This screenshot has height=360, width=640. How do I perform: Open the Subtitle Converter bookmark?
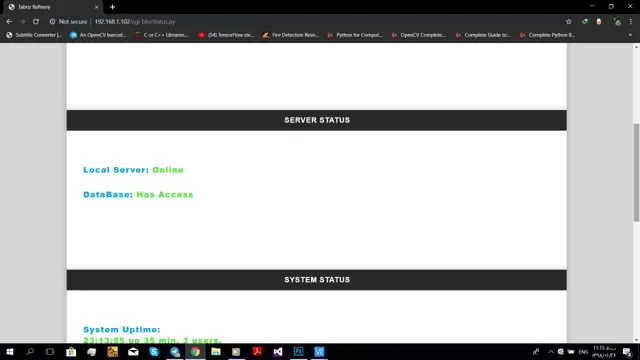(34, 35)
